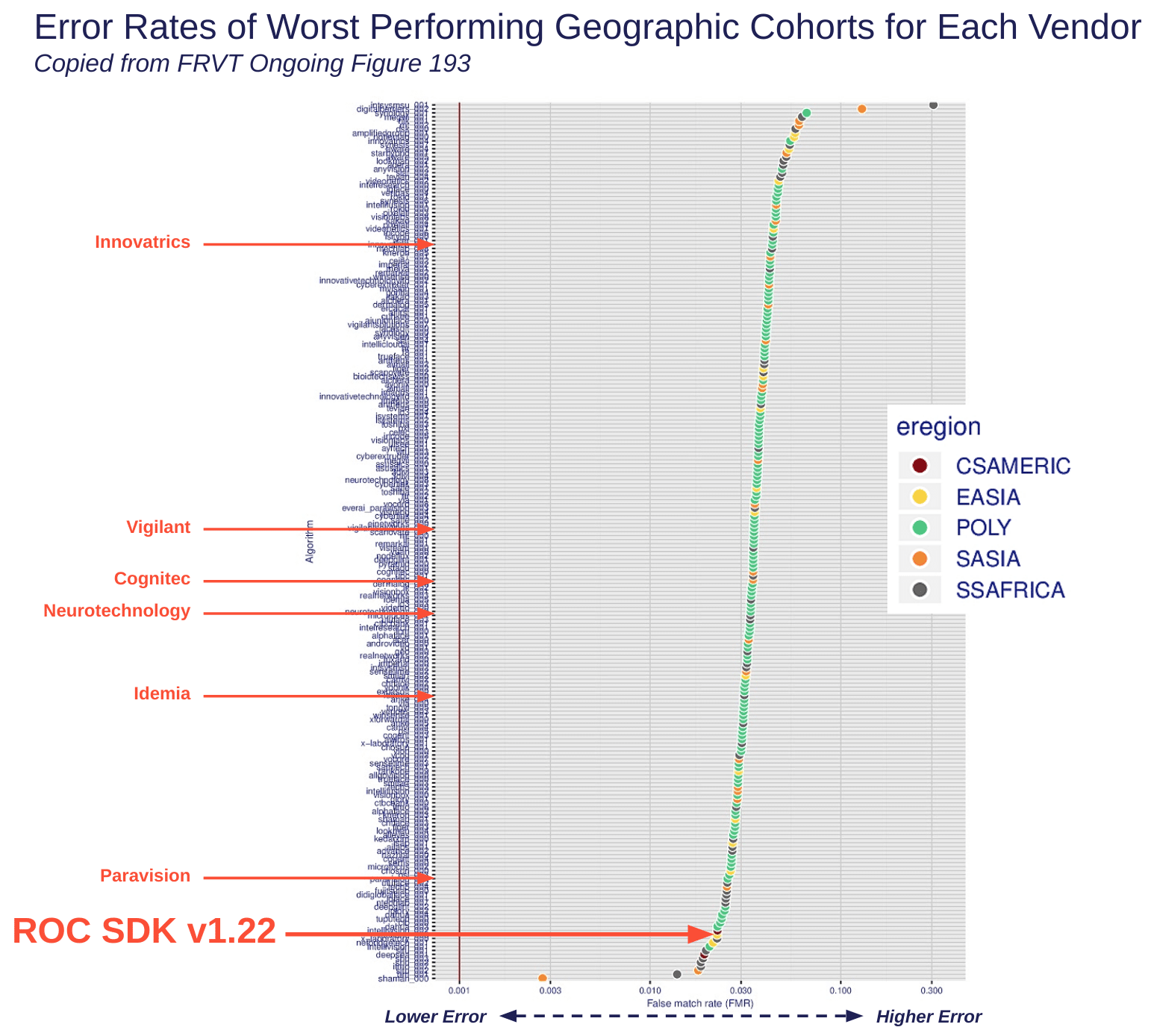Click the 'Lower Error' caption
The image size is (1154, 1036).
(x=435, y=1017)
